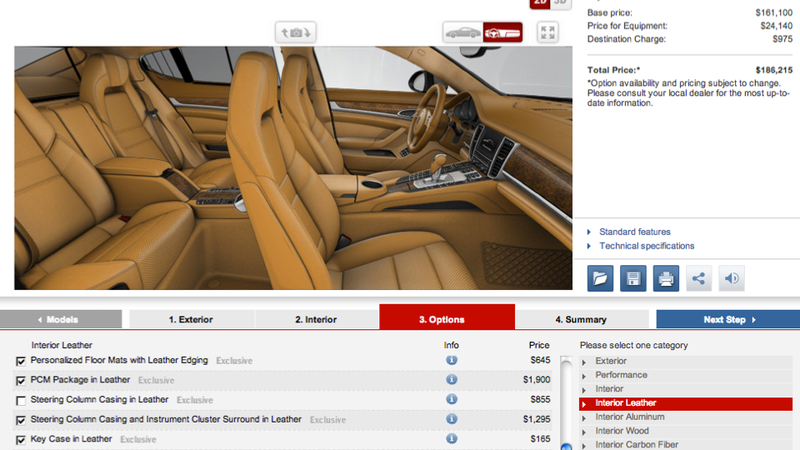Go back to Models

[61, 319]
